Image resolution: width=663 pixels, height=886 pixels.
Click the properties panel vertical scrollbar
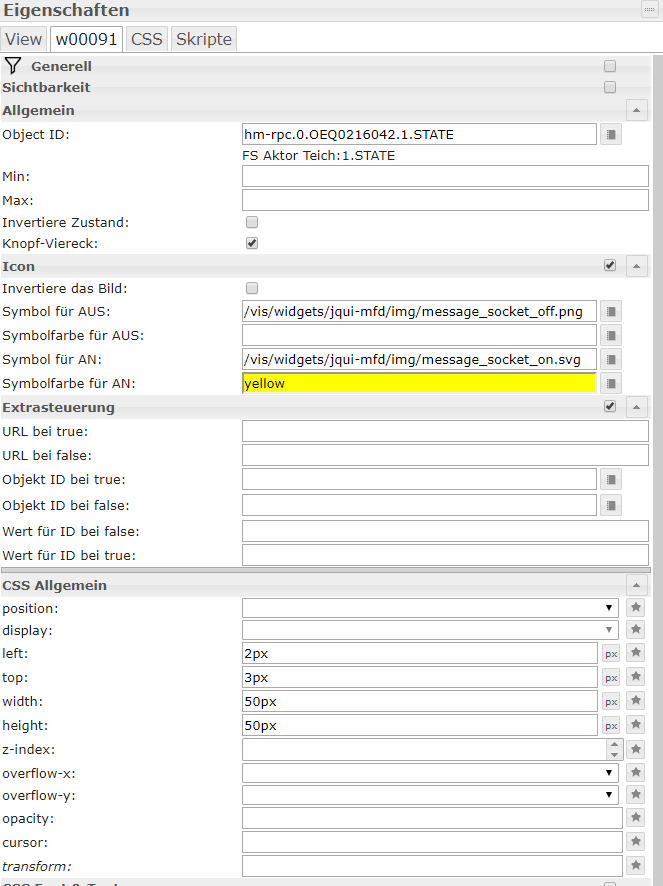[657, 470]
